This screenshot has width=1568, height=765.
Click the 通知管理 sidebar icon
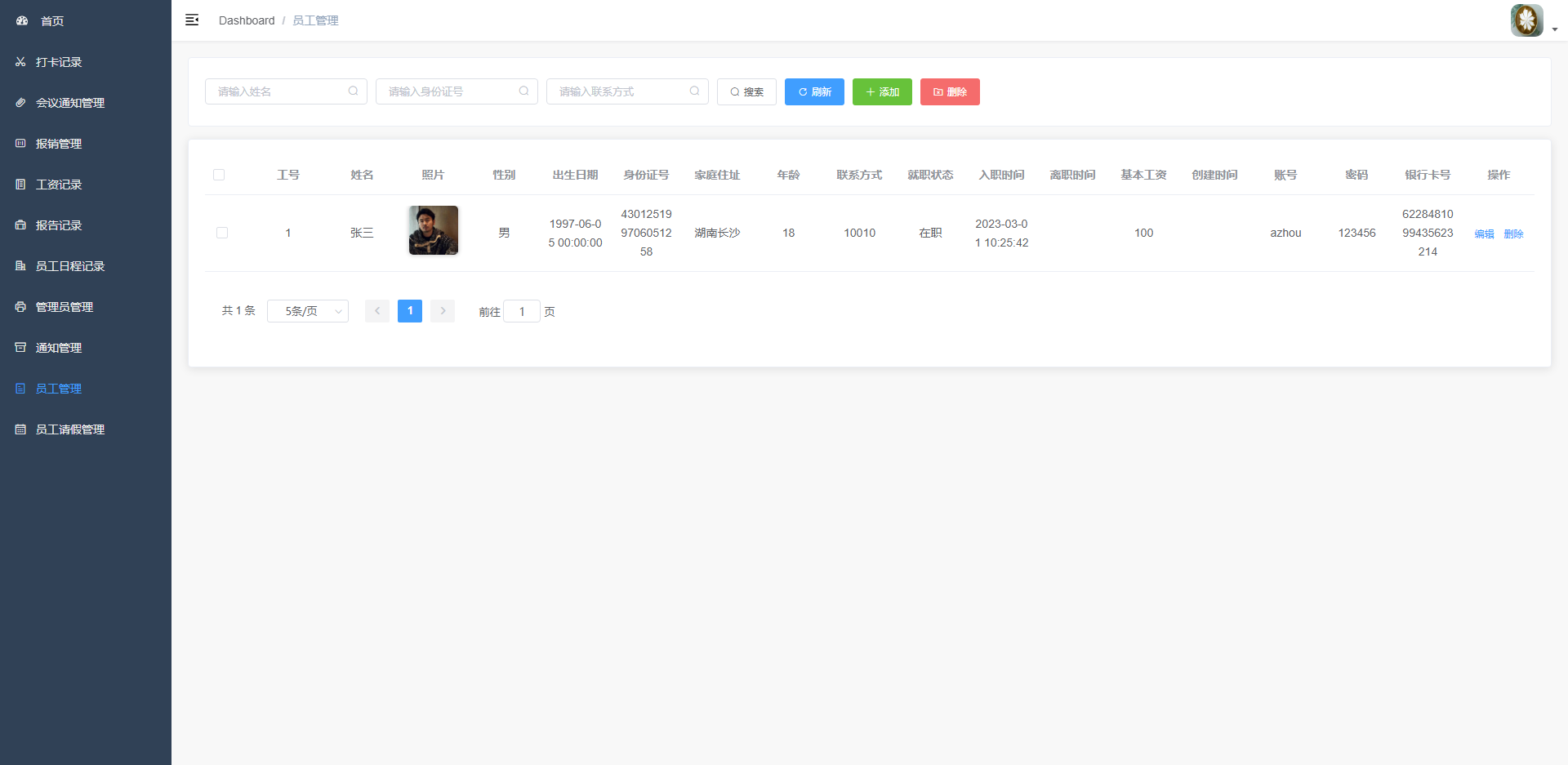tap(20, 347)
